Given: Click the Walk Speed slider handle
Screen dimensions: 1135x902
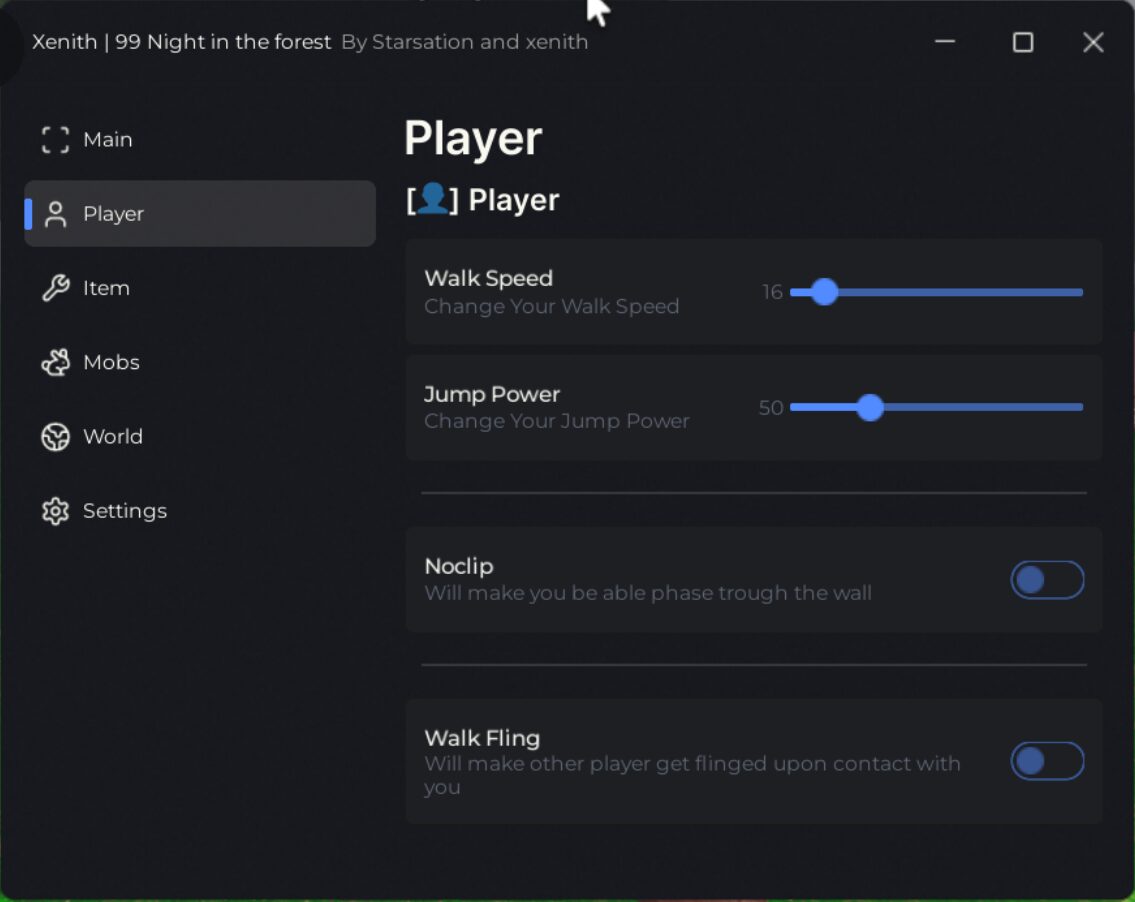Looking at the screenshot, I should pos(824,292).
